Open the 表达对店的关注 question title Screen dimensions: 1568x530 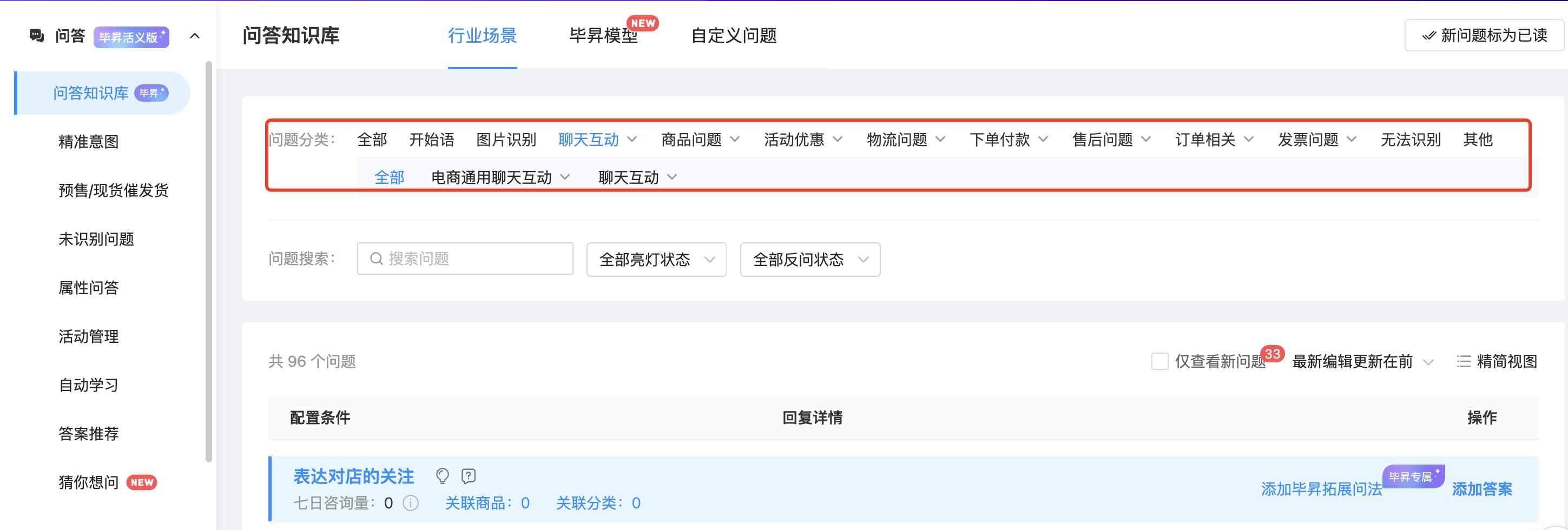tap(354, 476)
